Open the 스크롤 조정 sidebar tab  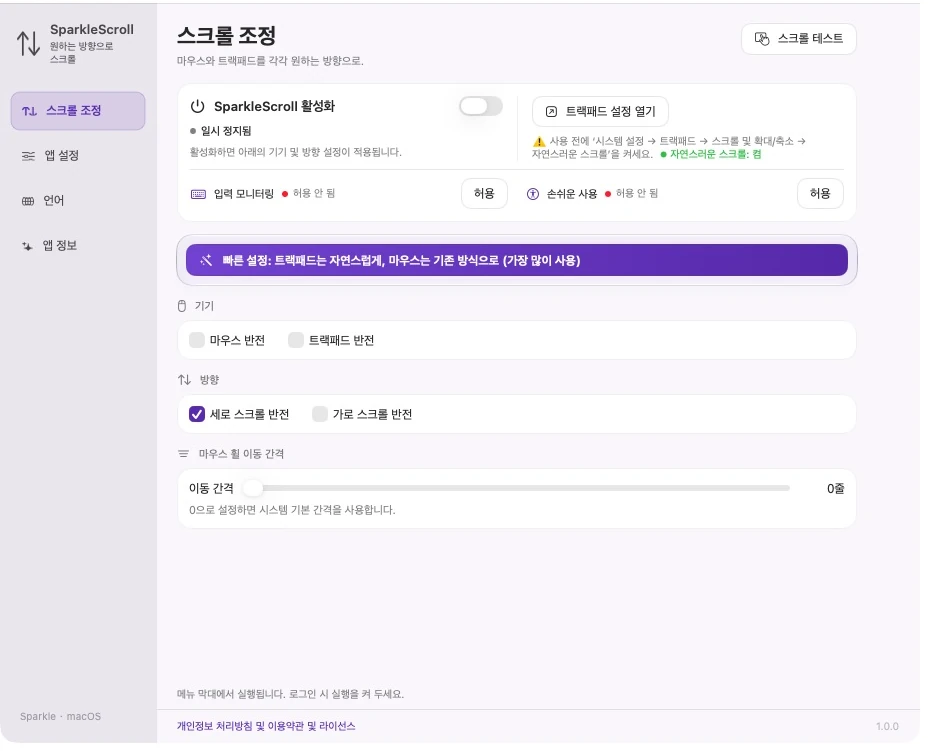78,111
